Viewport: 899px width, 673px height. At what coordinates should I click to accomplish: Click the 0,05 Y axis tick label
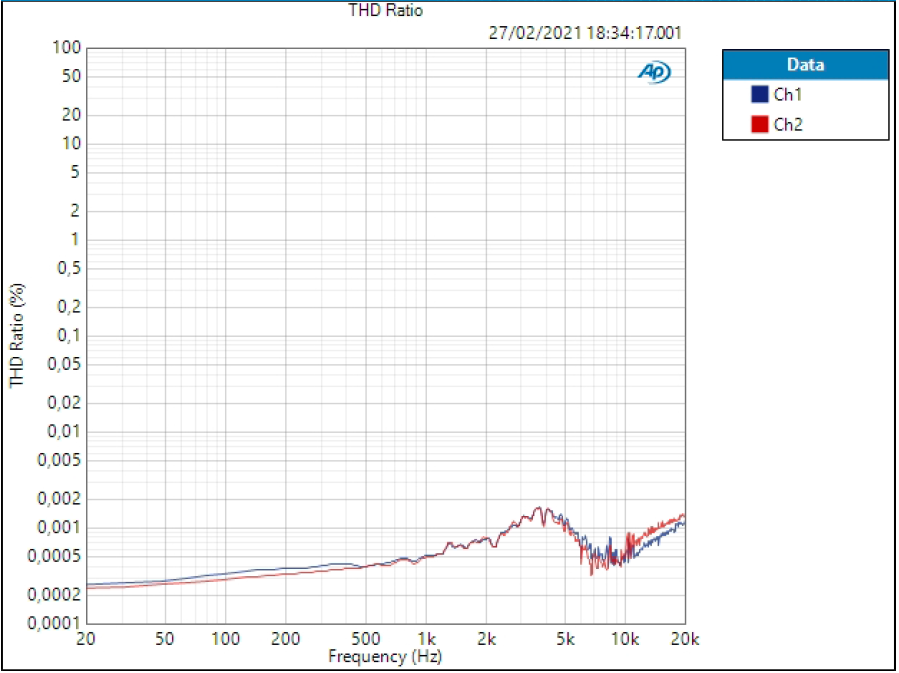[x=64, y=363]
